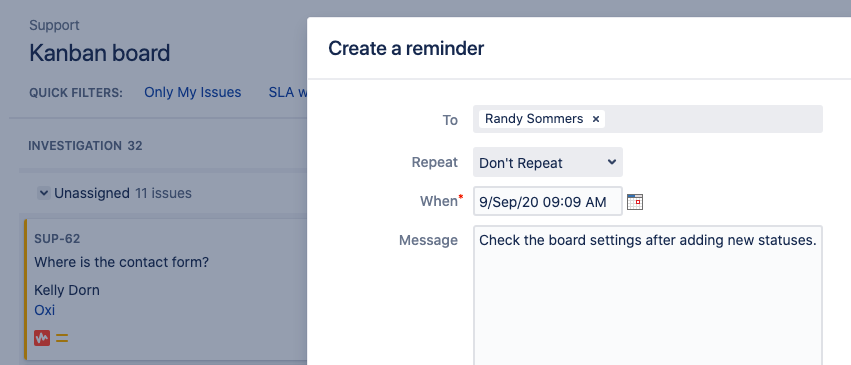The image size is (851, 365).
Task: Click into the When date field
Action: (x=548, y=202)
